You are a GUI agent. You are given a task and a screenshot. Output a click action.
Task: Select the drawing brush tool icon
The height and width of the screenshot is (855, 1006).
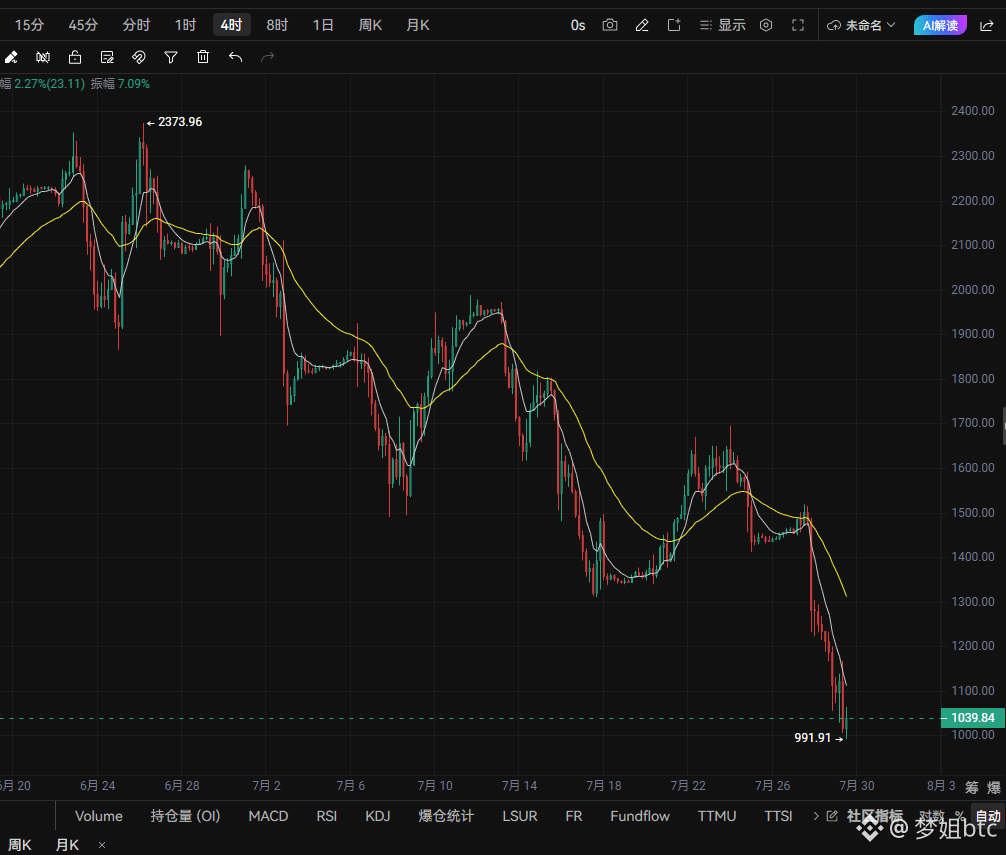[11, 58]
